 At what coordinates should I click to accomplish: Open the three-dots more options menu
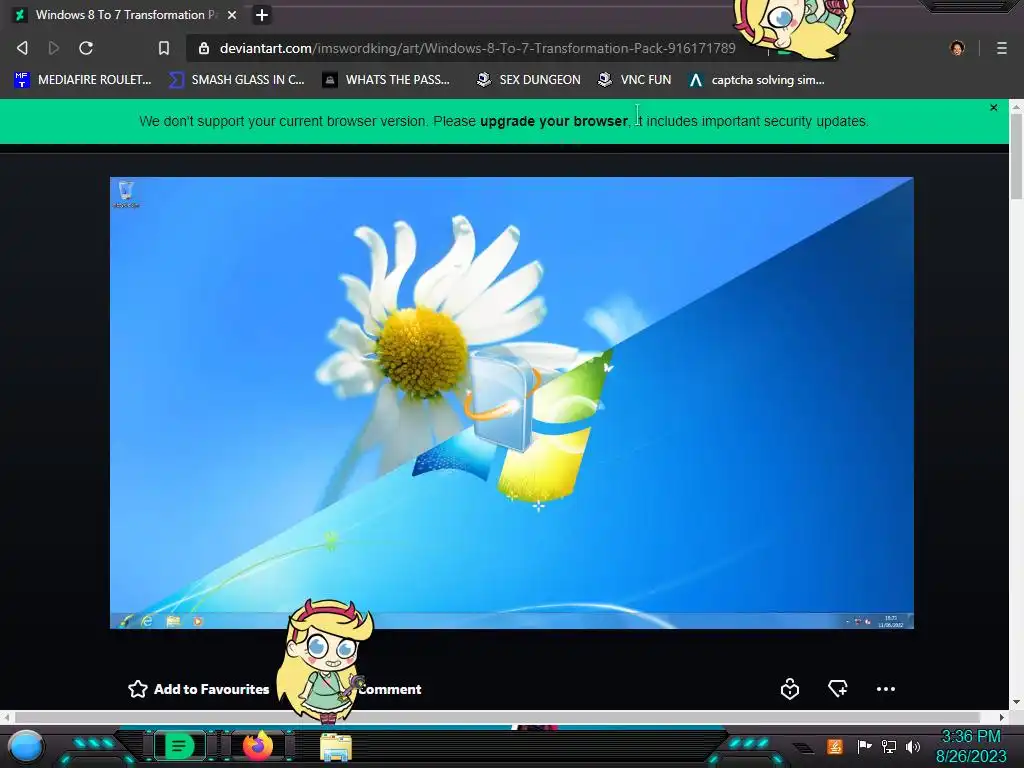coord(886,689)
